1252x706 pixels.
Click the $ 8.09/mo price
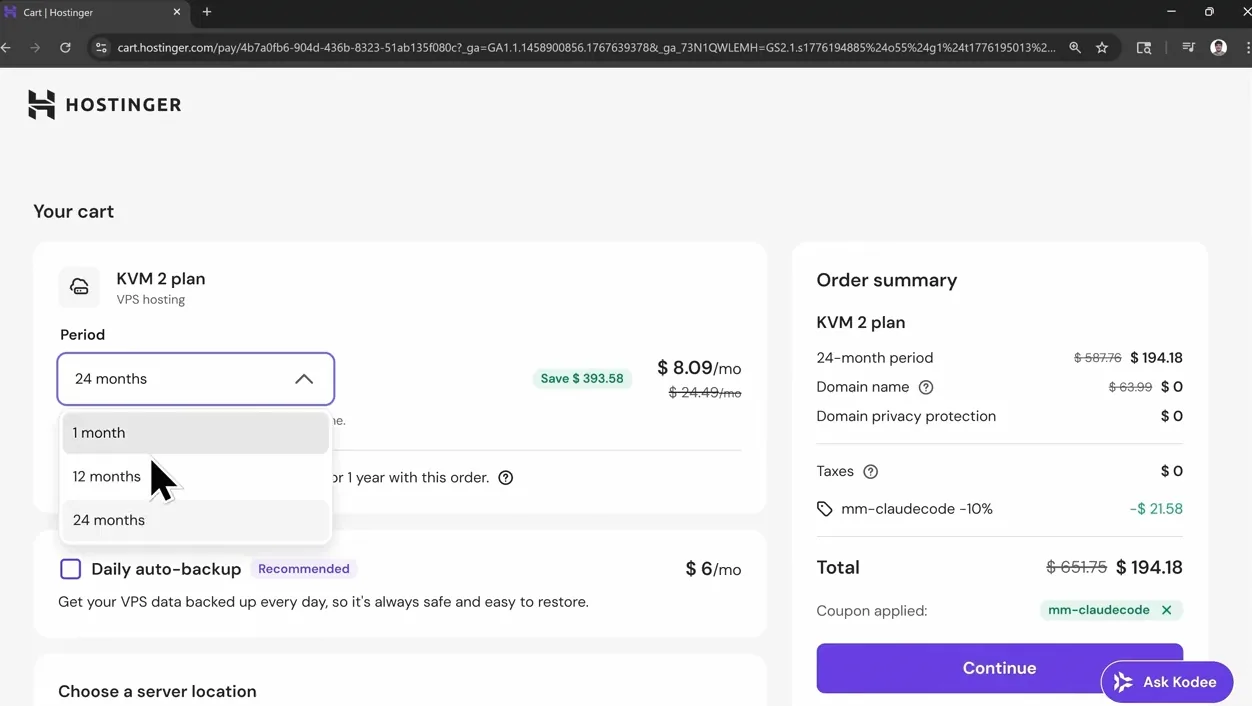699,368
